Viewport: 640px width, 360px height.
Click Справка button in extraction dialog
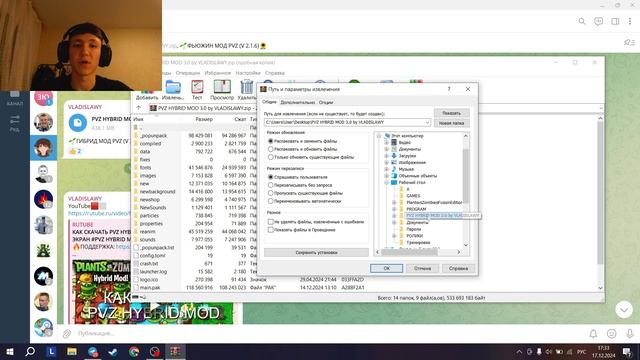pyautogui.click(x=458, y=268)
